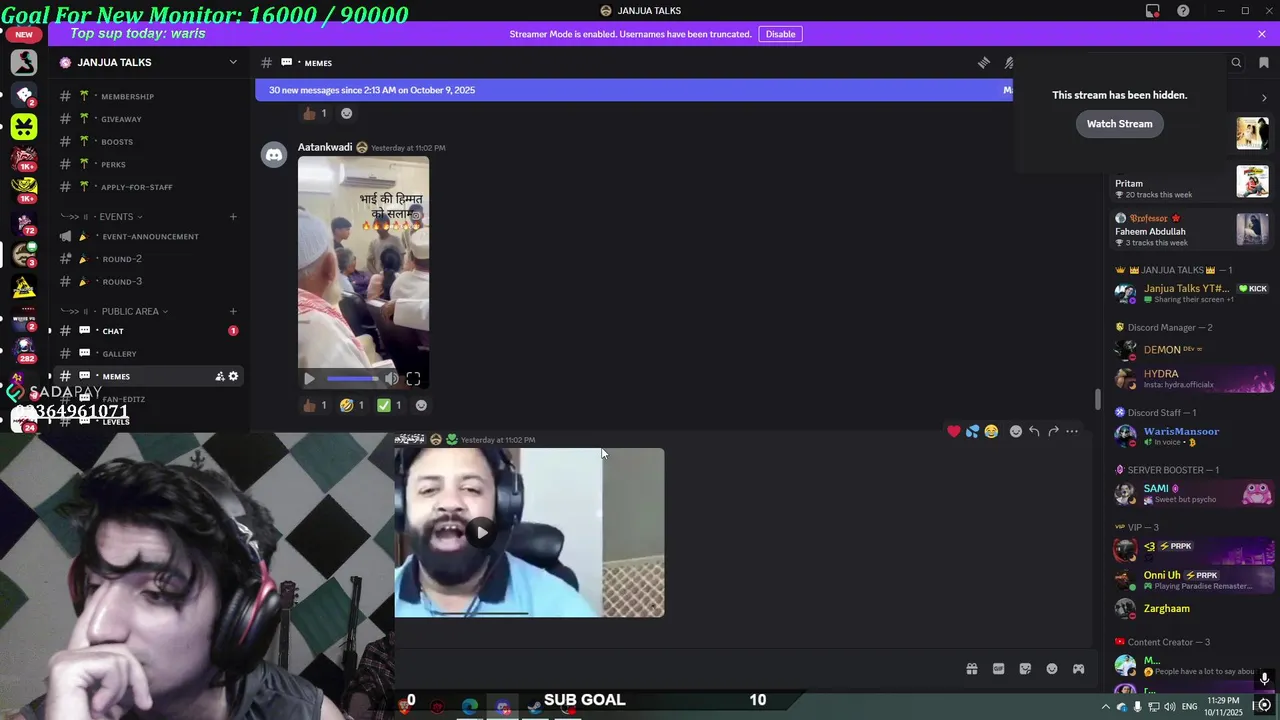Image resolution: width=1280 pixels, height=720 pixels.
Task: Open the gift icon in message bar
Action: [971, 669]
